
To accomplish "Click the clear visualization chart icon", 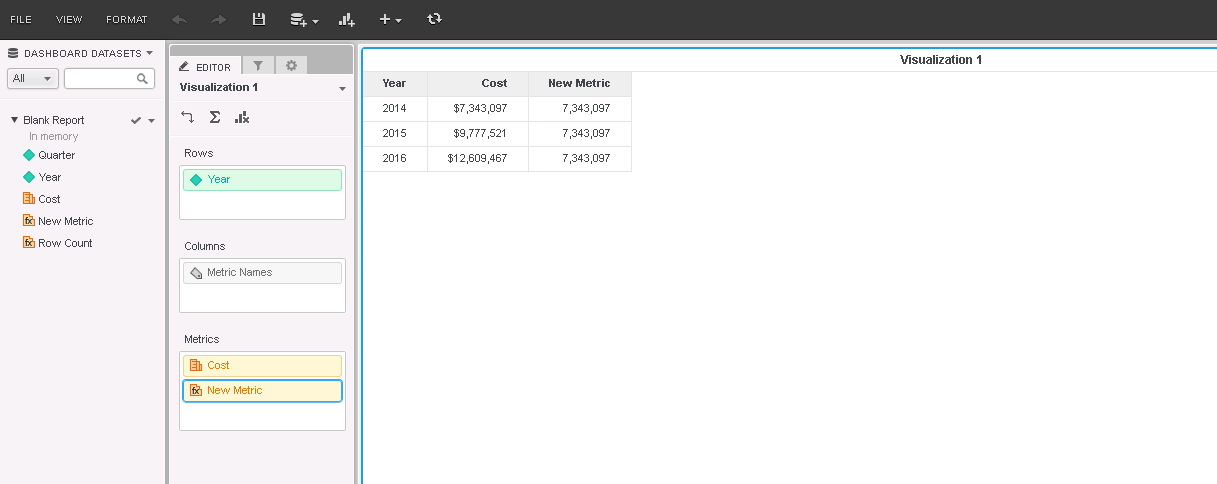I will pyautogui.click(x=241, y=117).
